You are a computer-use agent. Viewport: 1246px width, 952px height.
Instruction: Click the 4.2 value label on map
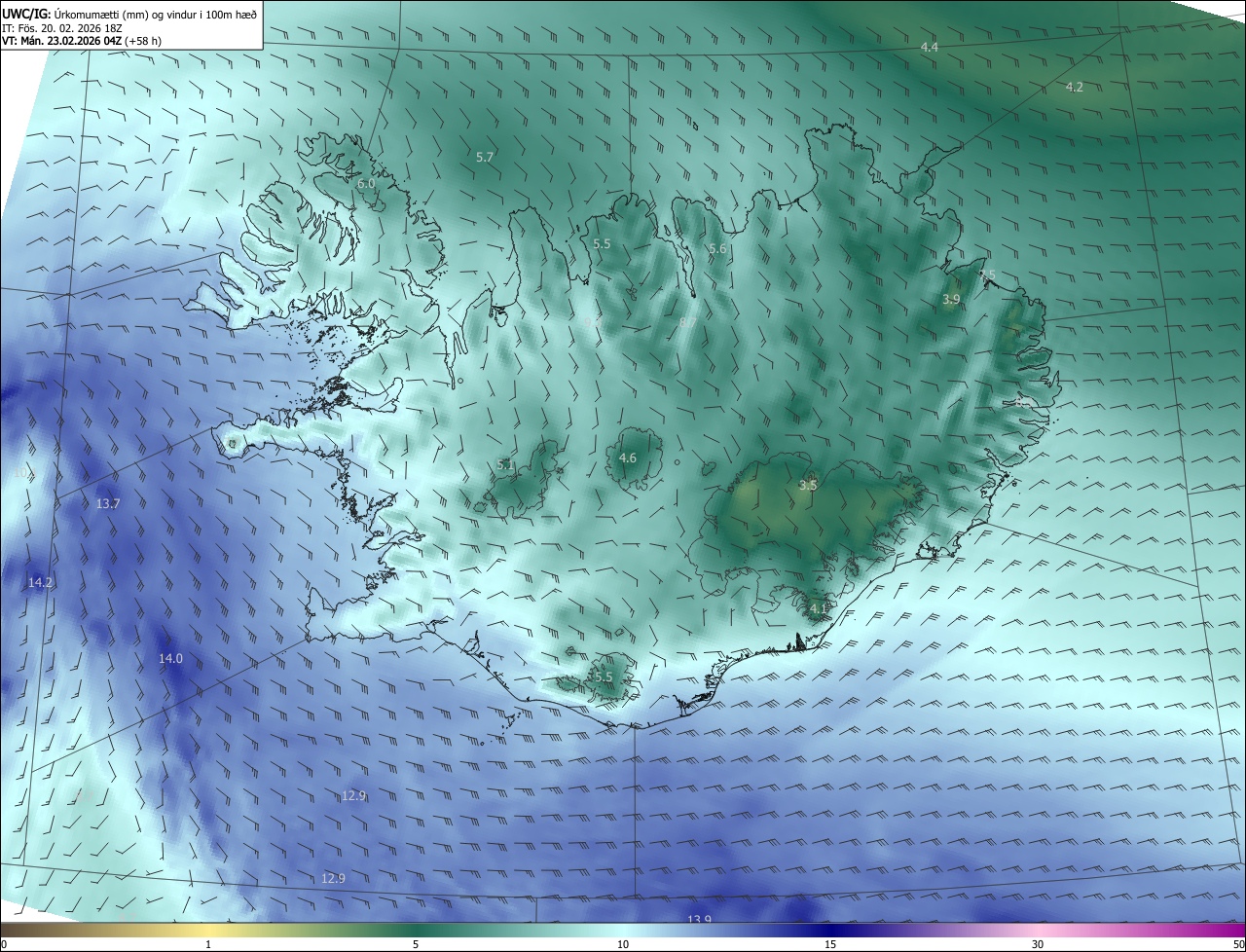click(1074, 87)
